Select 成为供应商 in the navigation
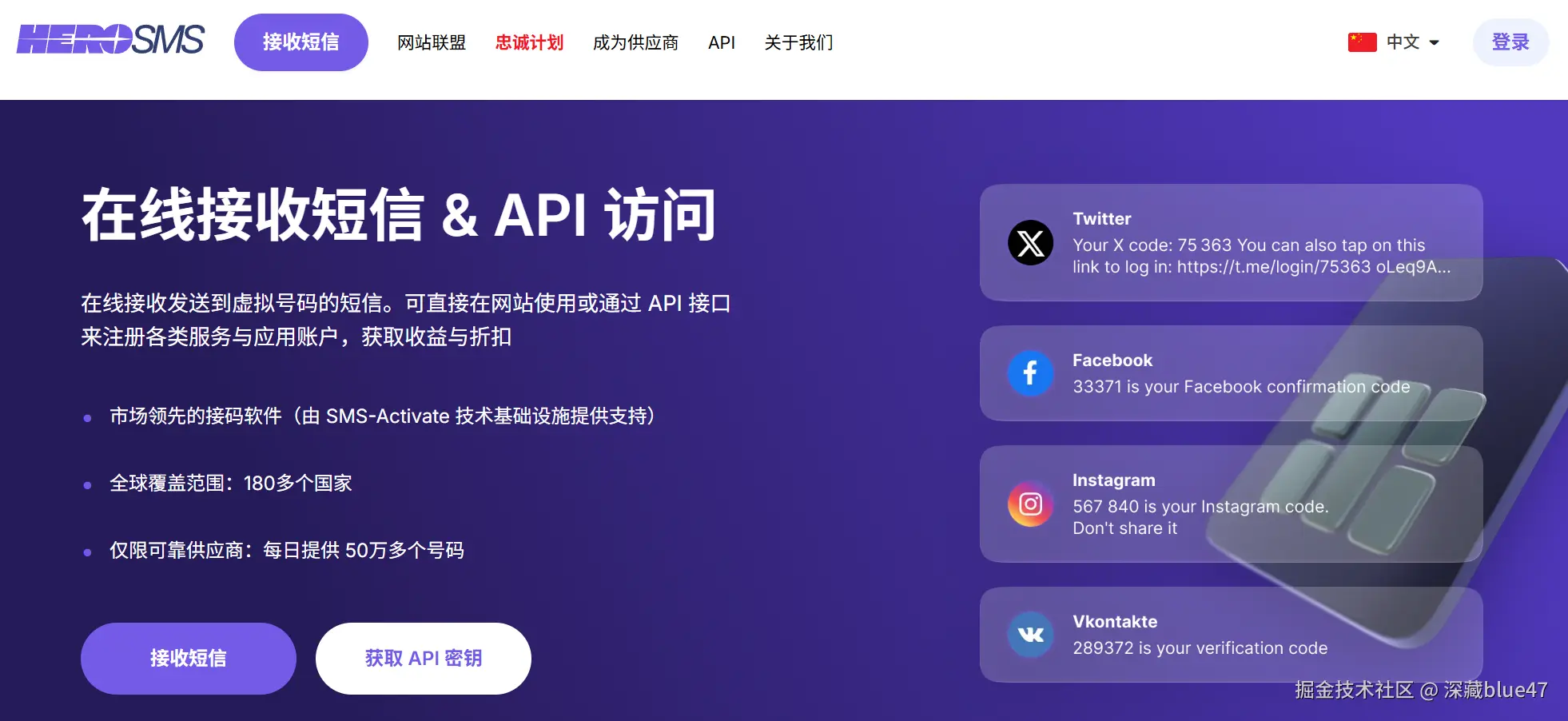Screen dimensions: 1568x721 (635, 42)
